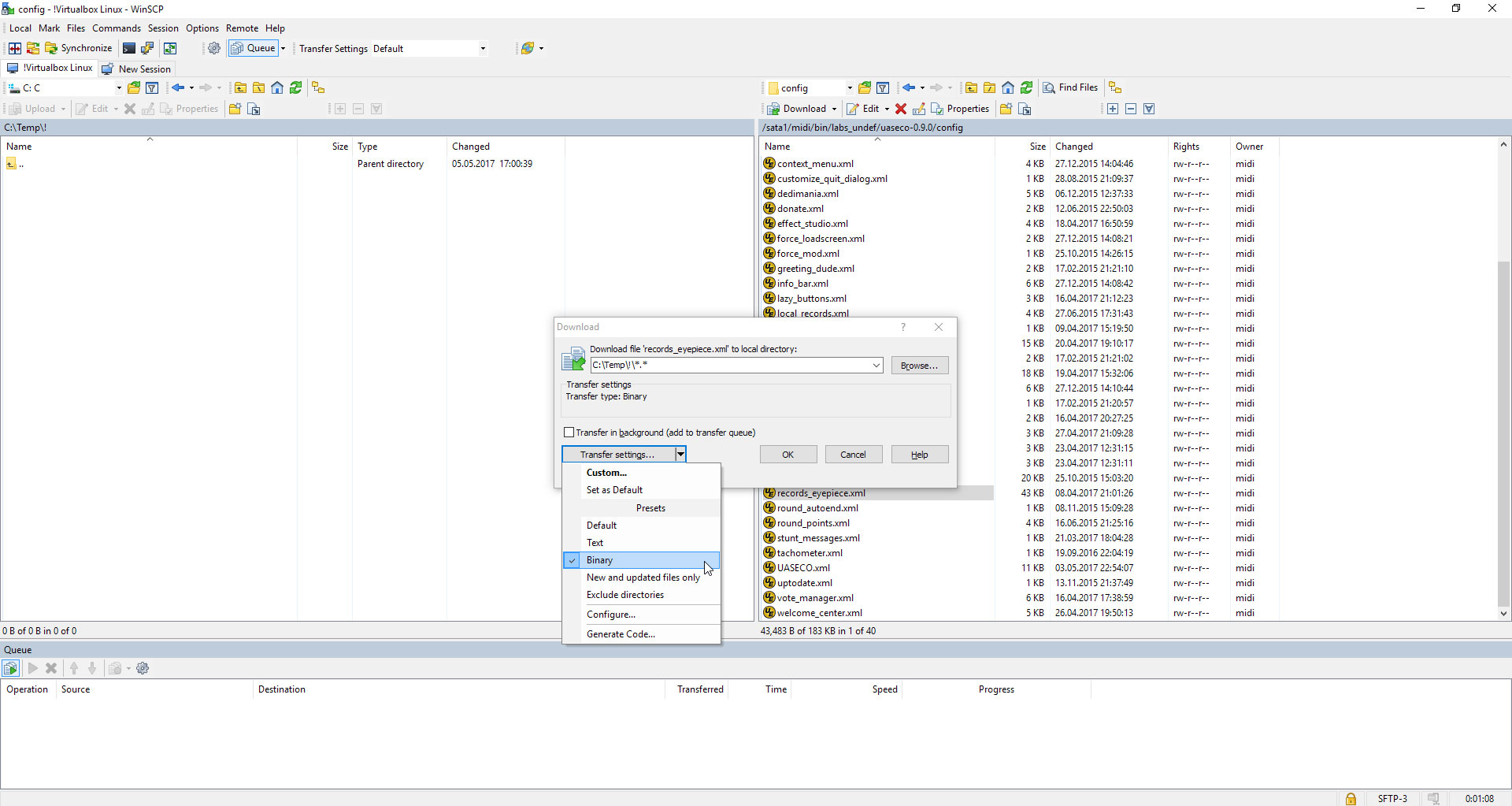Click the Synchronize Browsing icon

tap(170, 48)
